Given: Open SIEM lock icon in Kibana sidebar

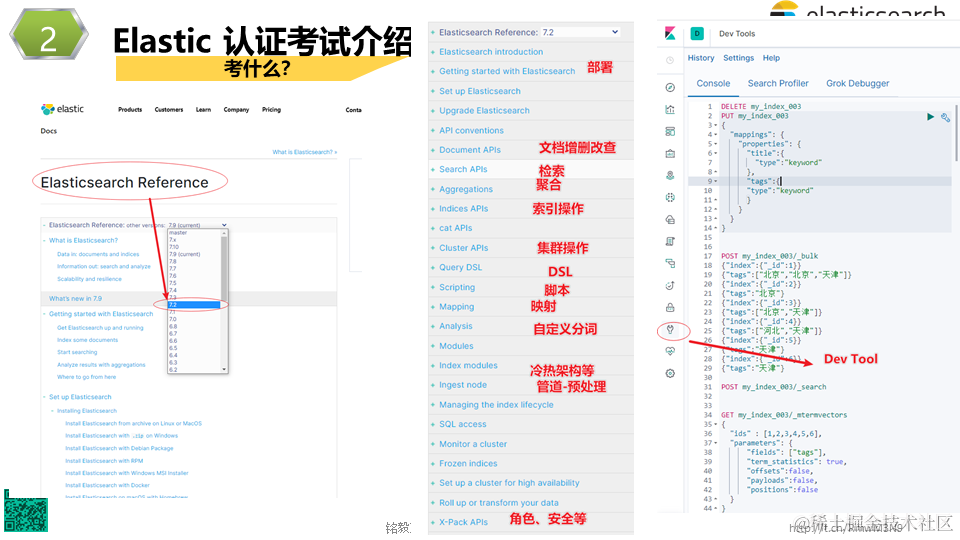Looking at the screenshot, I should (x=670, y=307).
